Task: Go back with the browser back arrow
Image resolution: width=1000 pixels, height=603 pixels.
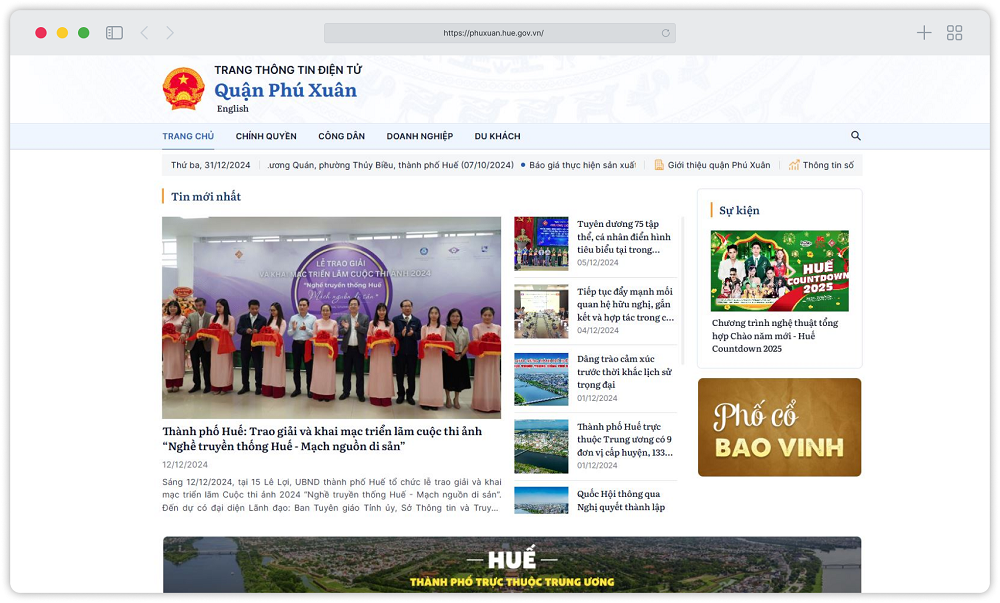Action: (x=144, y=33)
